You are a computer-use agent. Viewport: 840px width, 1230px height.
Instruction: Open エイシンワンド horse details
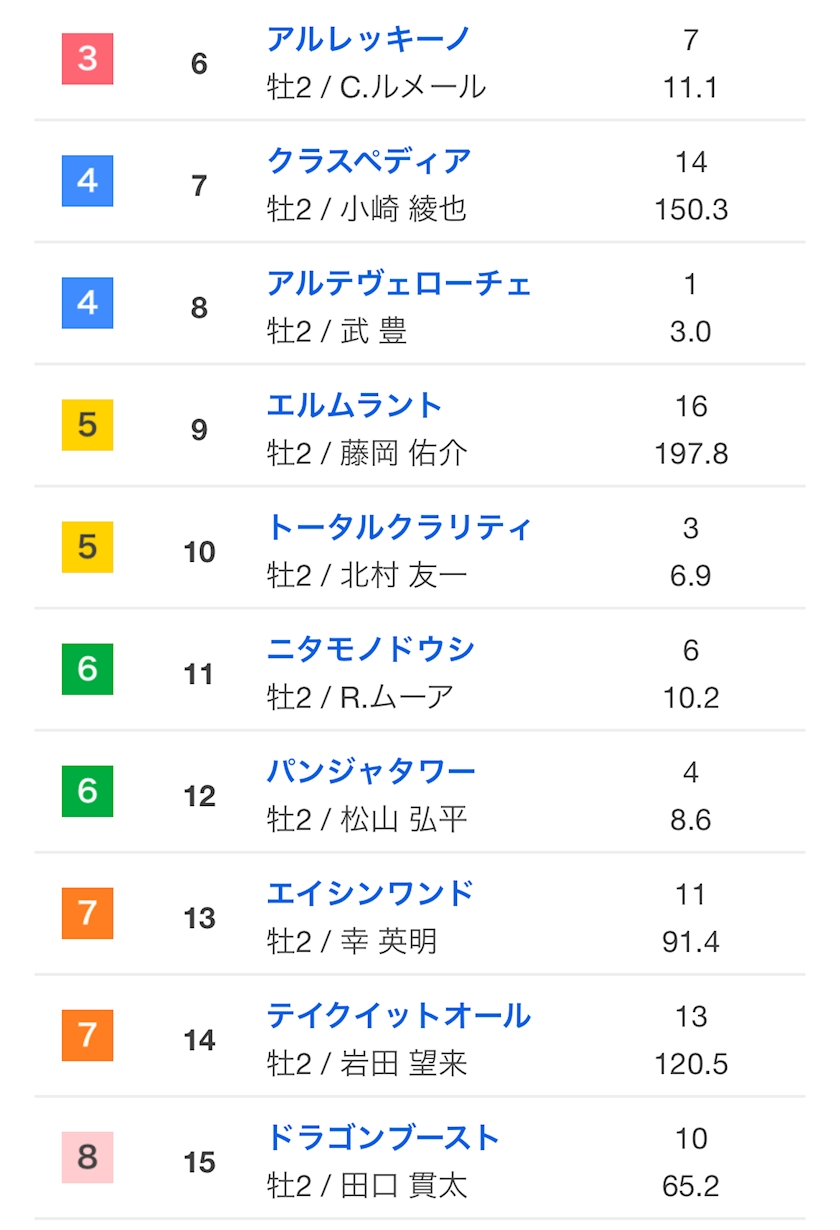coord(370,893)
